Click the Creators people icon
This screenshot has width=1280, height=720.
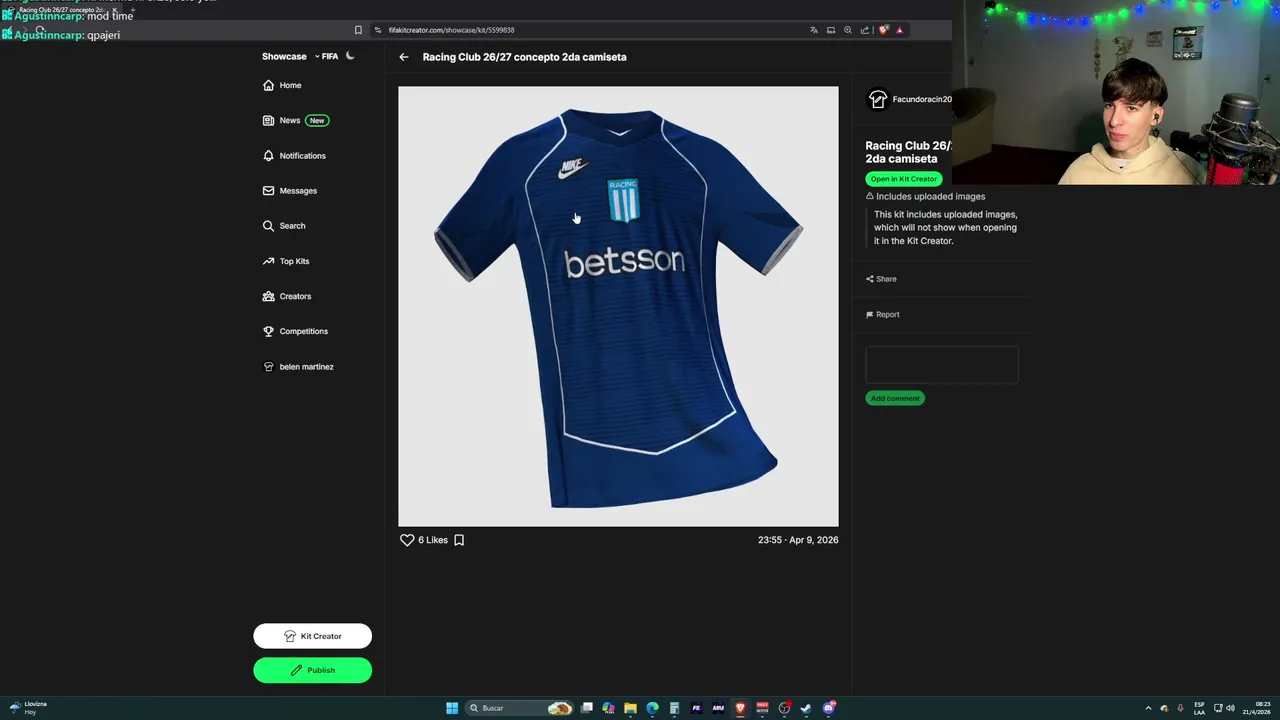pos(268,296)
